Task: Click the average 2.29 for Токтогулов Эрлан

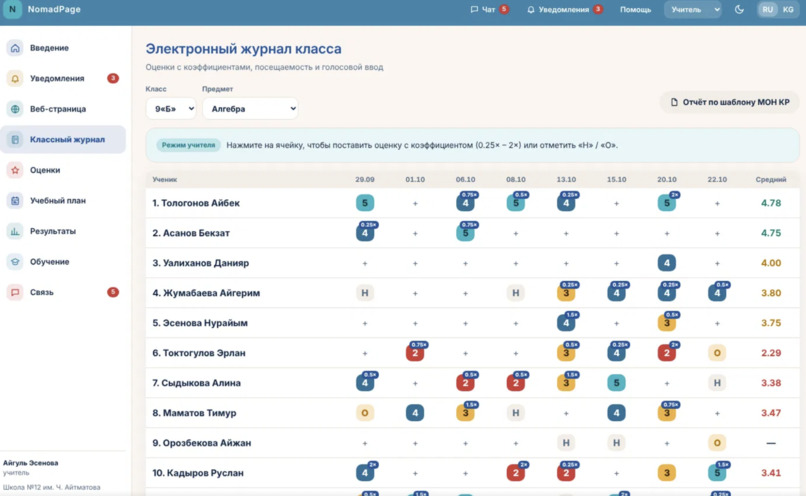Action: (771, 353)
